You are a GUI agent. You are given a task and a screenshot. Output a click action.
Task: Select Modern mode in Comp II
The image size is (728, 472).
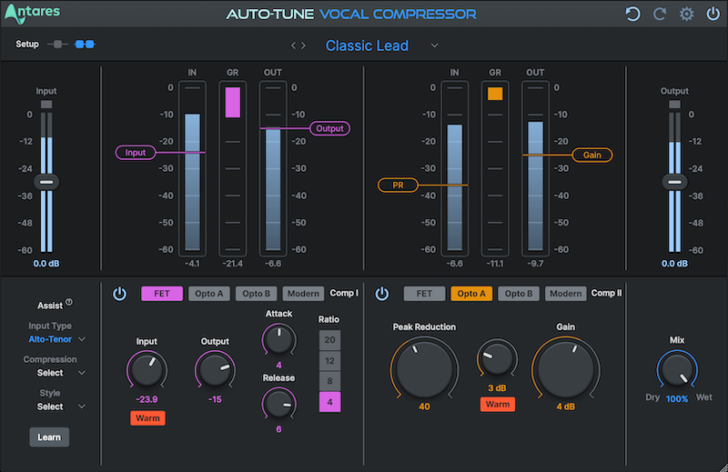pyautogui.click(x=565, y=293)
